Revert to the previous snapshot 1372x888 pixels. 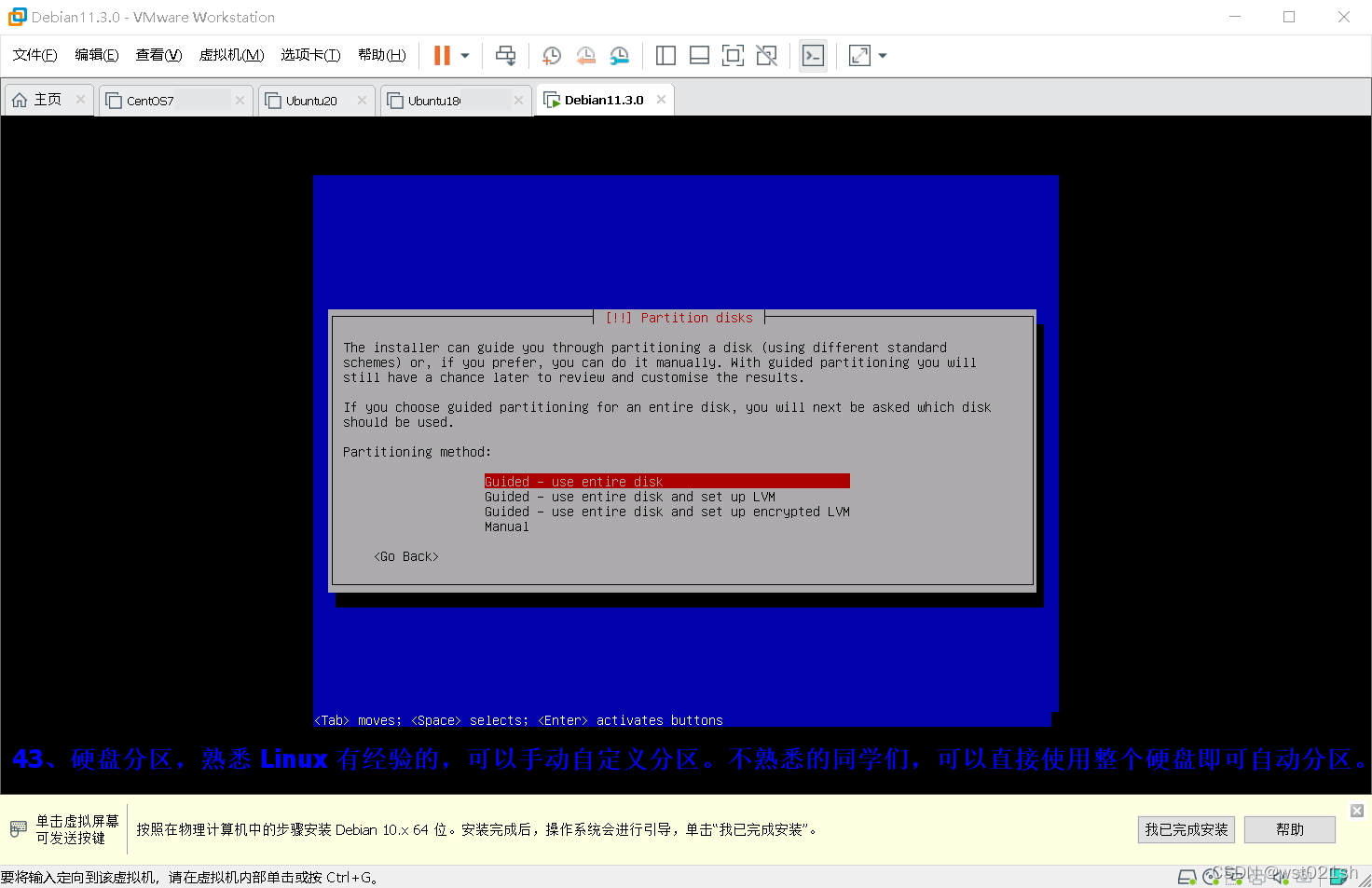click(x=585, y=56)
